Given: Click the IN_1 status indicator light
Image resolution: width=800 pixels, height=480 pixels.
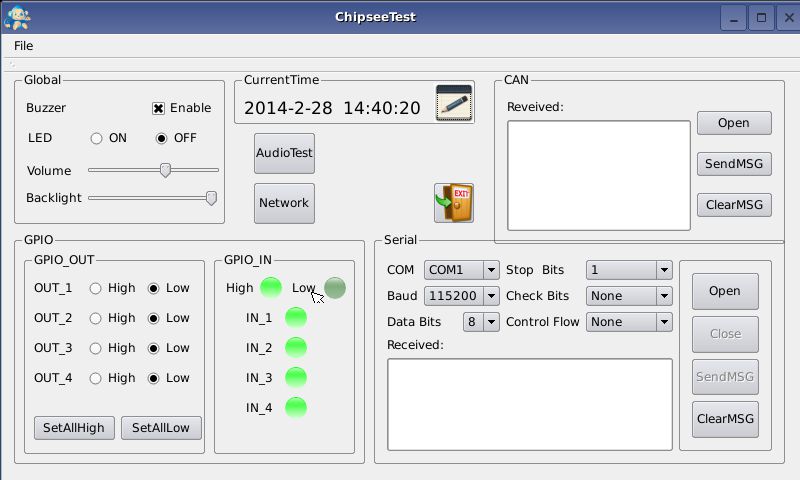Looking at the screenshot, I should 296,318.
